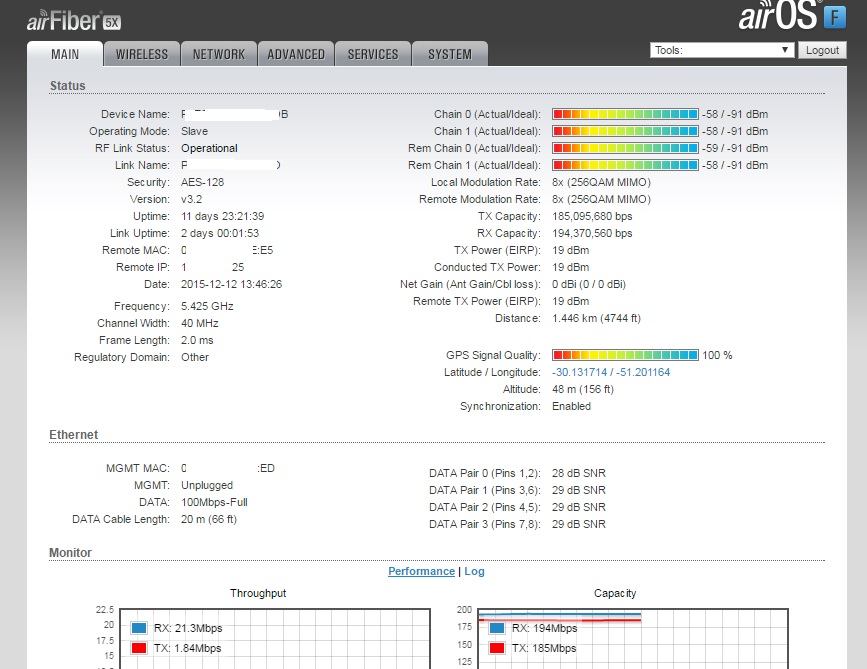Image resolution: width=867 pixels, height=669 pixels.
Task: Click the Logout button
Action: [822, 50]
